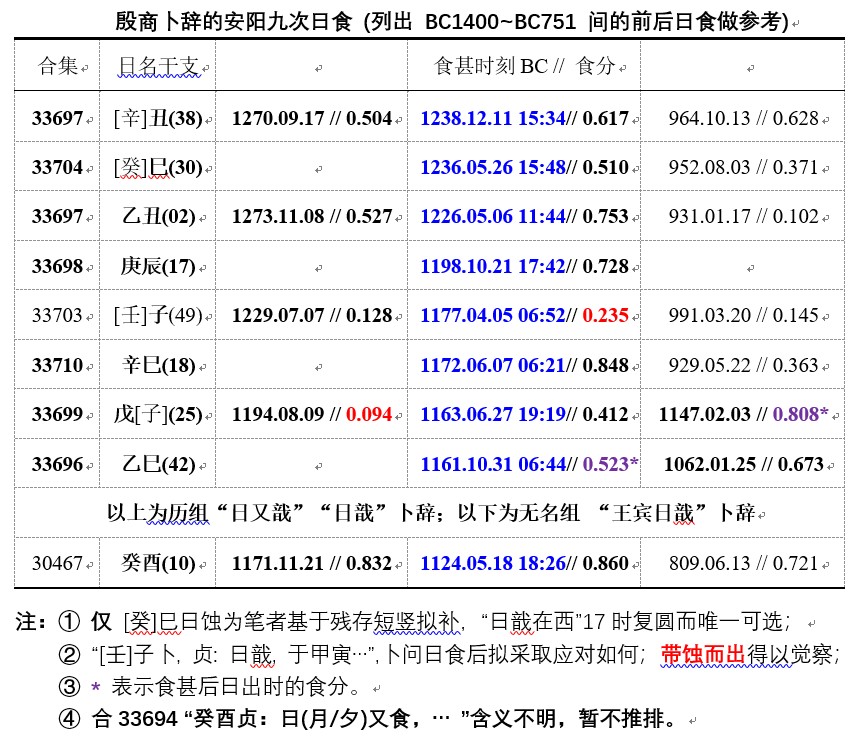Click the blue entry 1238.12.11 15:34

pos(492,118)
